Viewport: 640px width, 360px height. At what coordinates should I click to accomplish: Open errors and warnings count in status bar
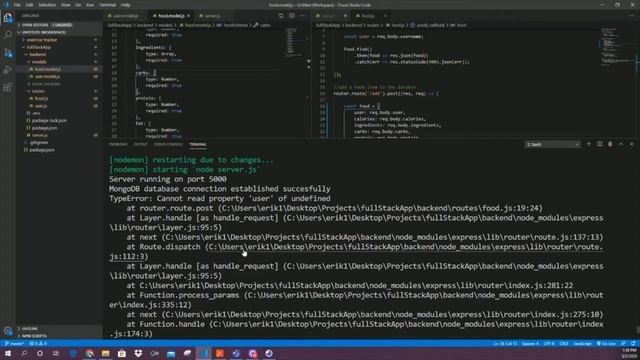[38, 344]
